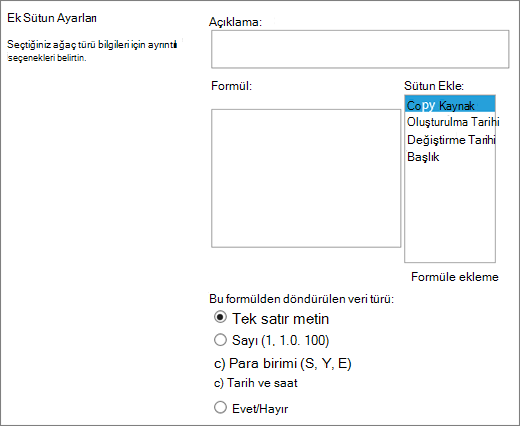This screenshot has height=426, width=520.
Task: Click the 'Seçtiğiniz ağaç türü' description text
Action: click(x=92, y=51)
